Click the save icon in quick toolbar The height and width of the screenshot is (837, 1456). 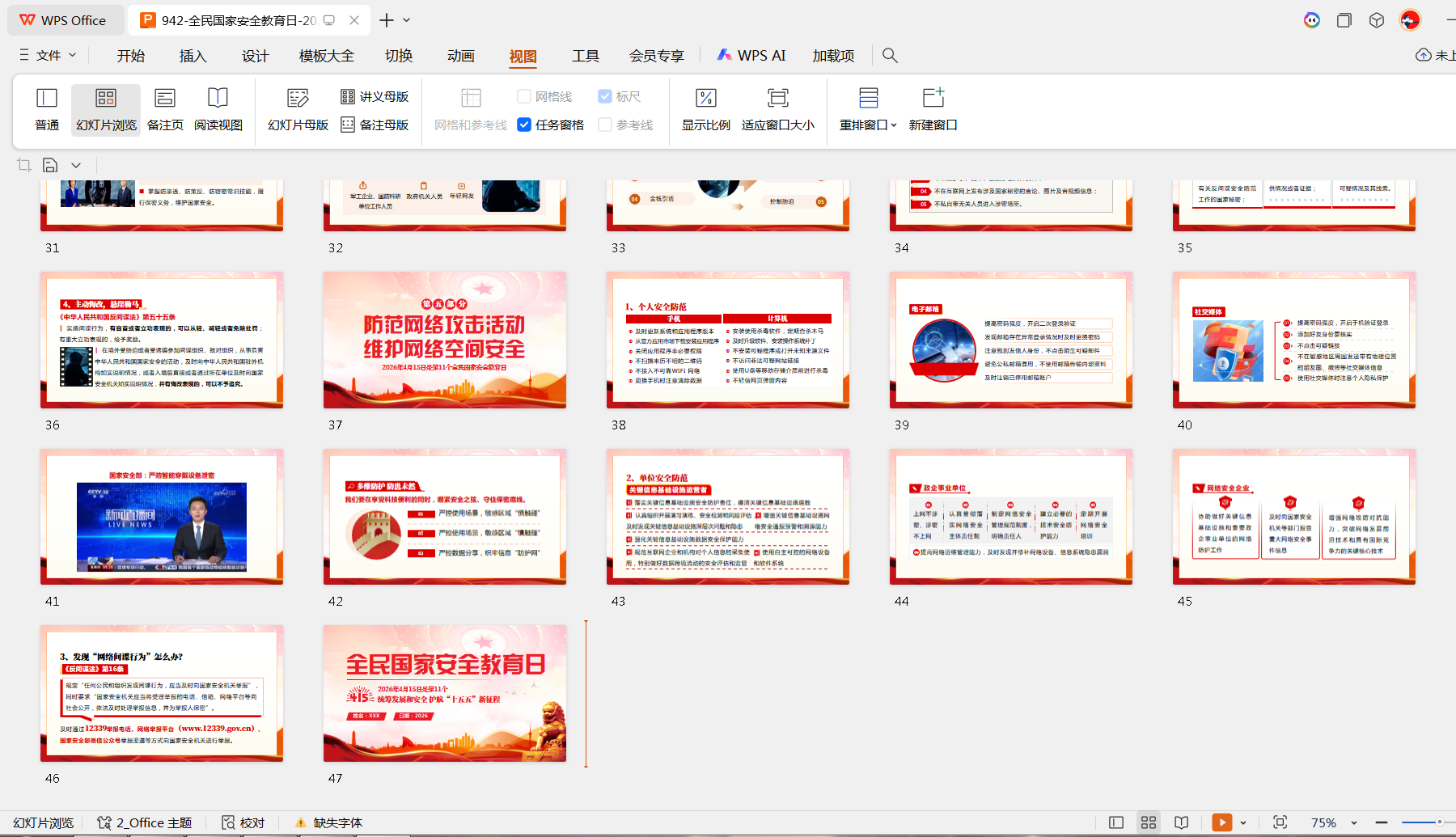50,165
